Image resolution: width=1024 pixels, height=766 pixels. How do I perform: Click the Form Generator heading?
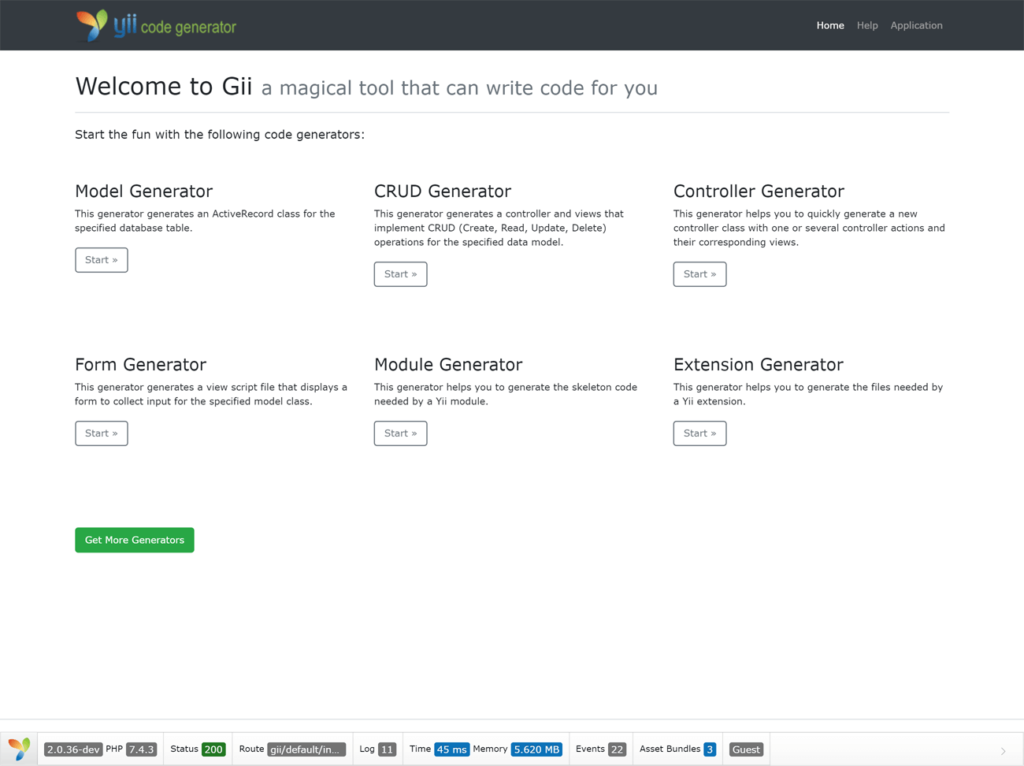(x=140, y=364)
